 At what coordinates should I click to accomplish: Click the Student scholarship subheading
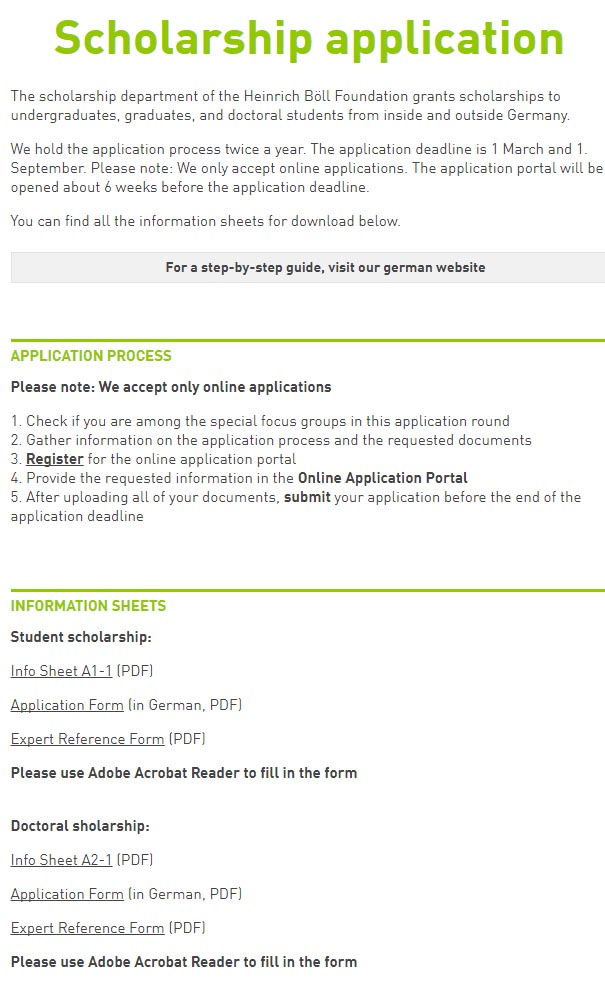[x=81, y=637]
